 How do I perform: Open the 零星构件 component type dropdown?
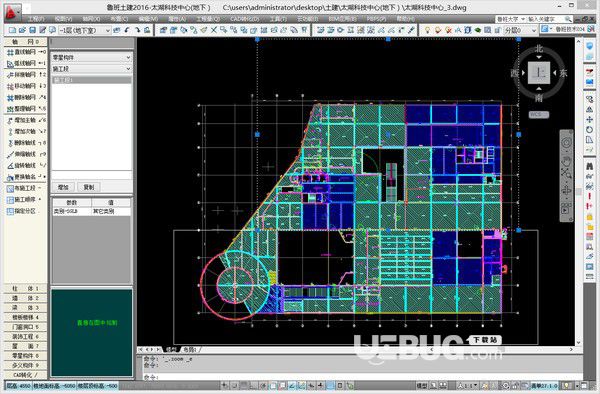91,57
